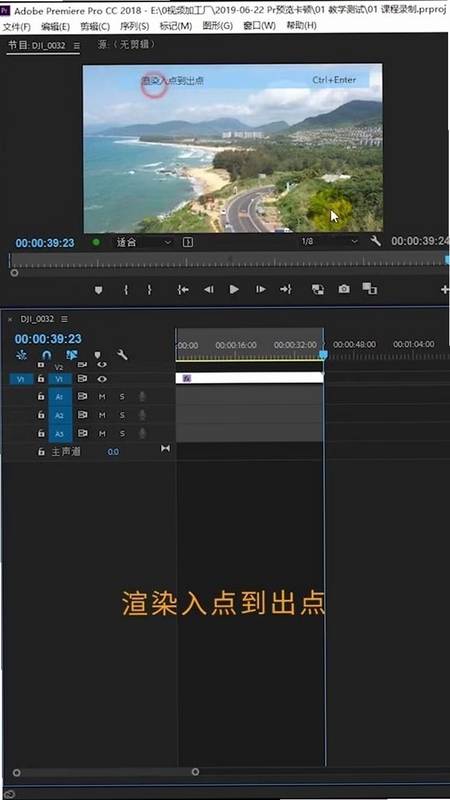Toggle A2 track targeting
The width and height of the screenshot is (450, 800).
click(x=60, y=415)
